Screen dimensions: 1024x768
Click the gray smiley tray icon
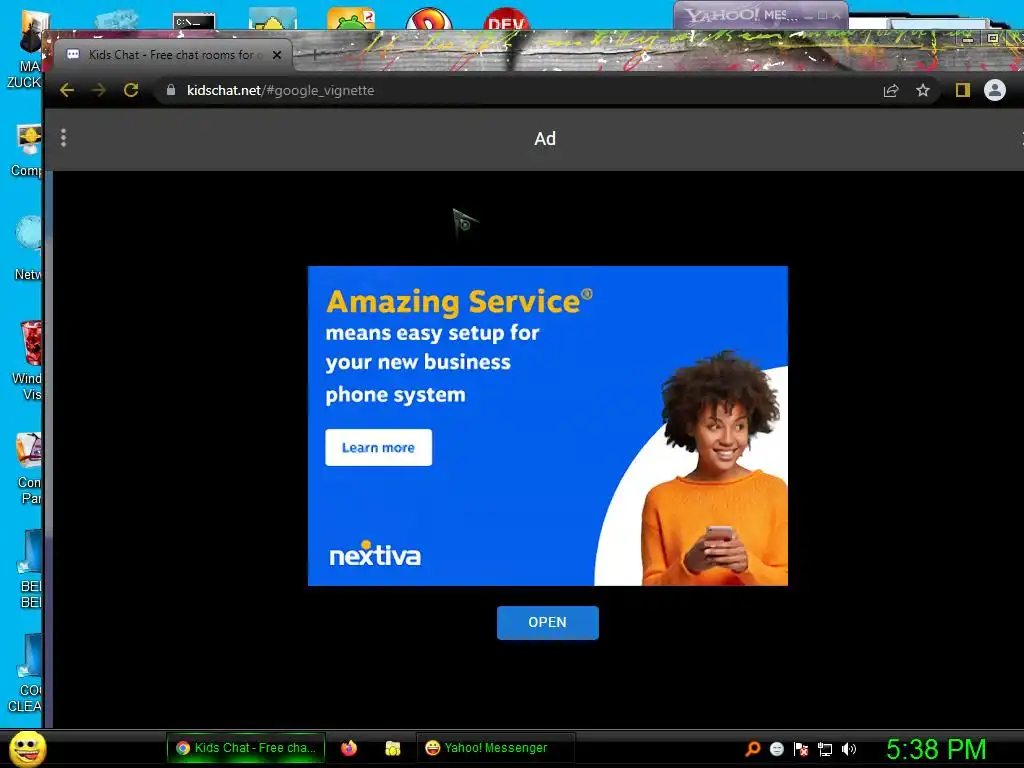tap(776, 748)
